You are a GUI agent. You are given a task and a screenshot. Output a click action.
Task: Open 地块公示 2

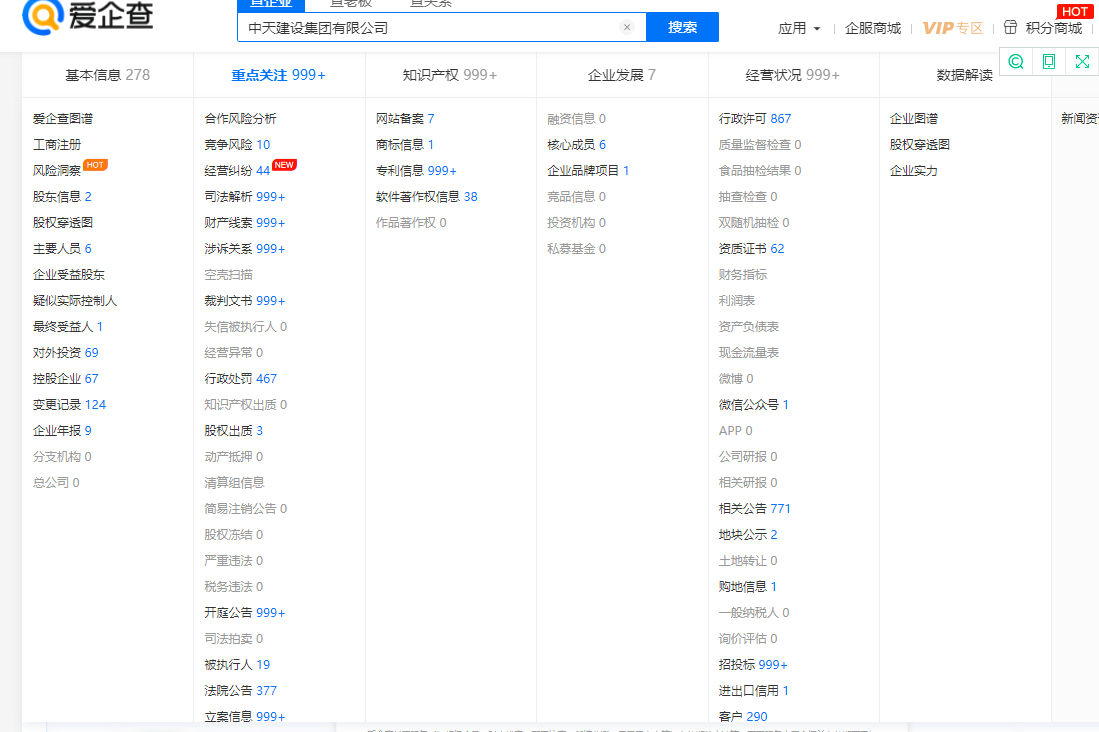click(x=748, y=534)
